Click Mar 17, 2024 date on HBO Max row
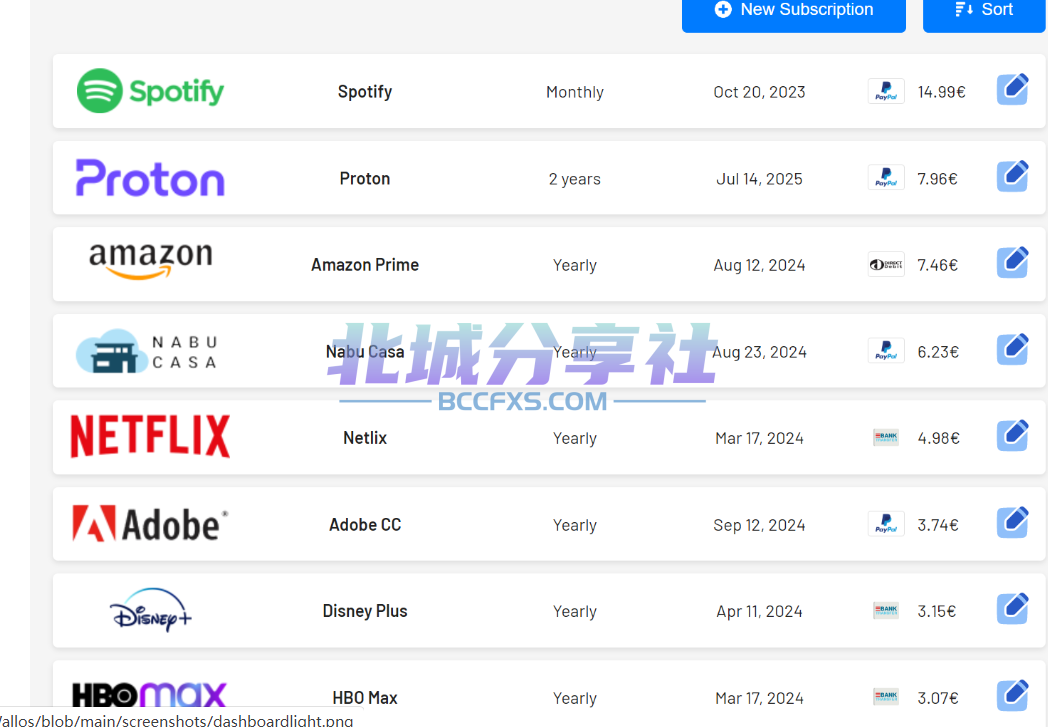 759,698
